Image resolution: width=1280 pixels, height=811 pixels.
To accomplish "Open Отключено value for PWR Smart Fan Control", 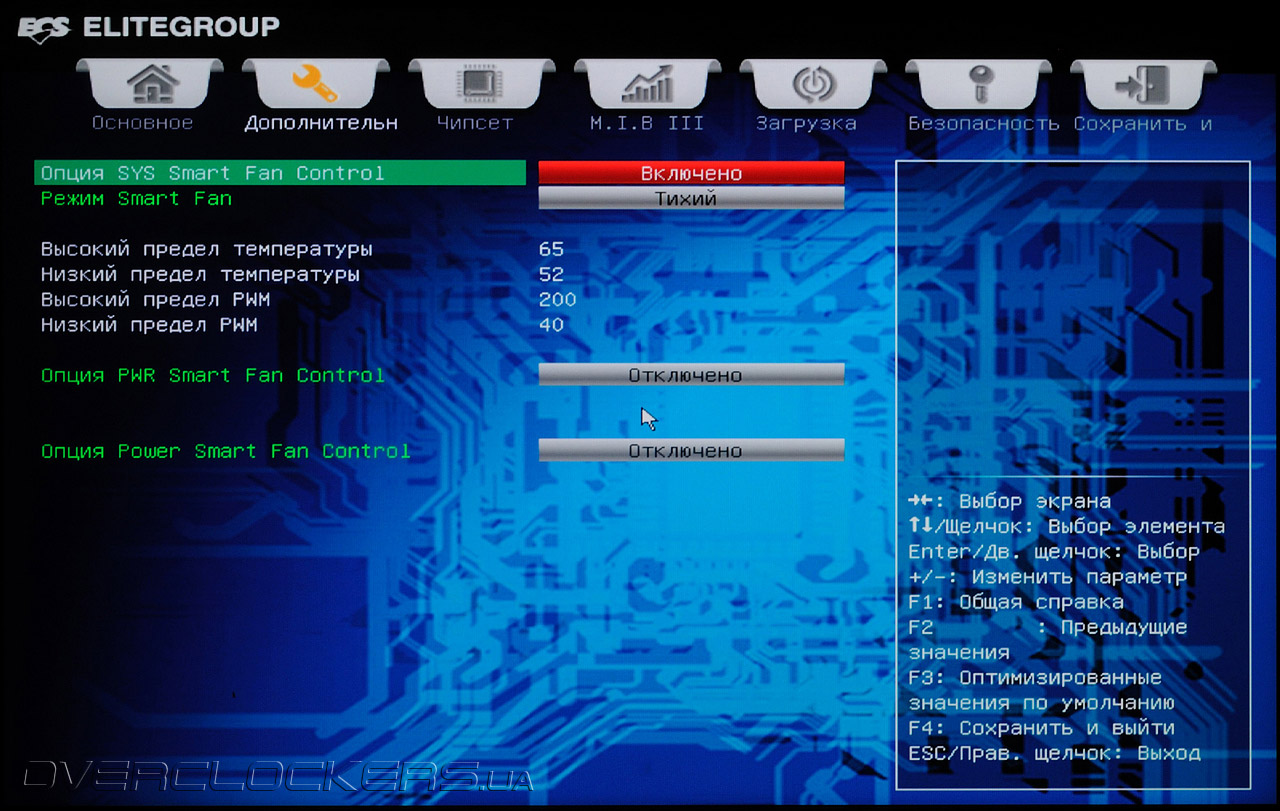I will coord(691,375).
